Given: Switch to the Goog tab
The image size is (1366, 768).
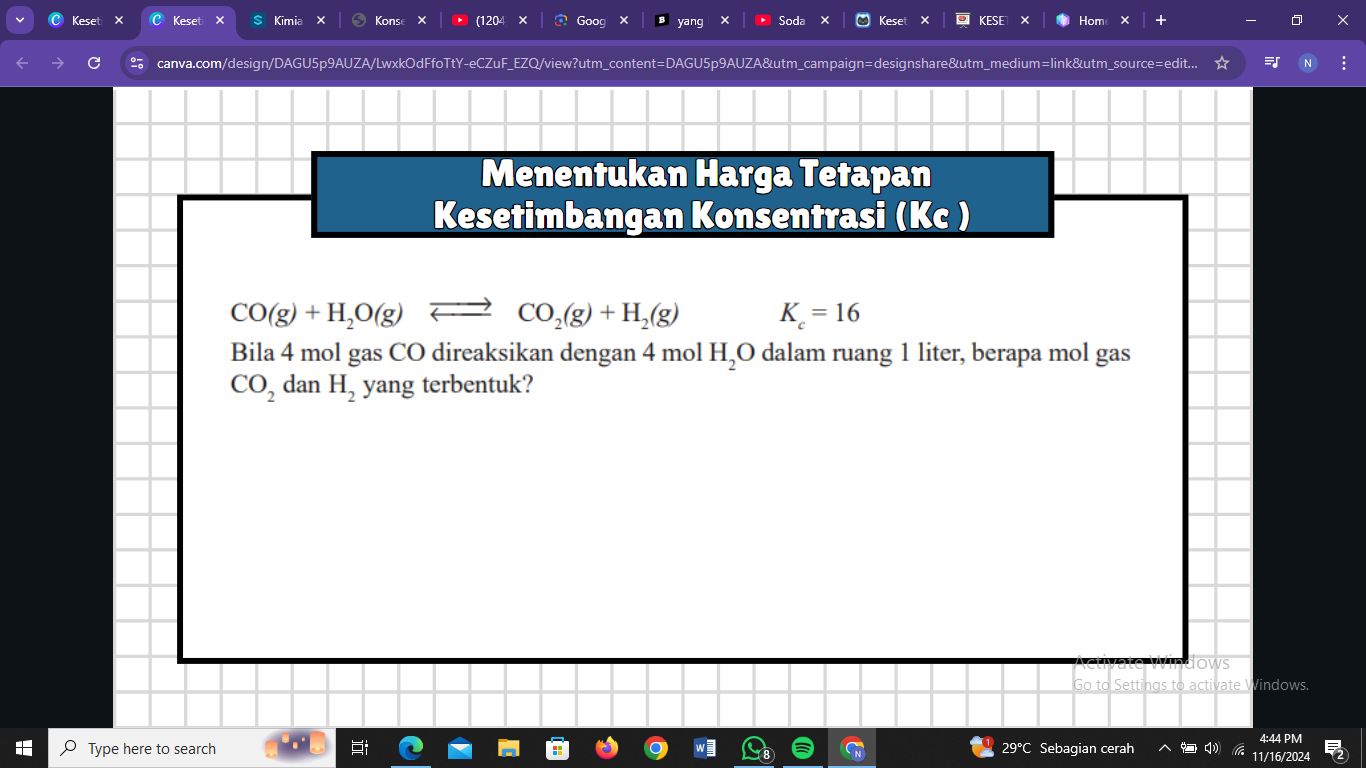Looking at the screenshot, I should coord(592,20).
